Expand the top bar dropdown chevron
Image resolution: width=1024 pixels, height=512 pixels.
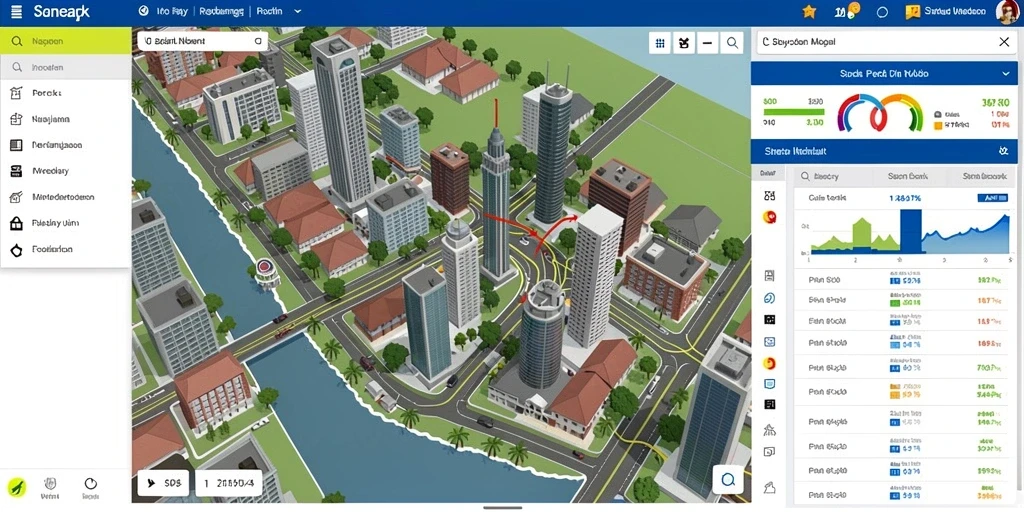pos(298,12)
